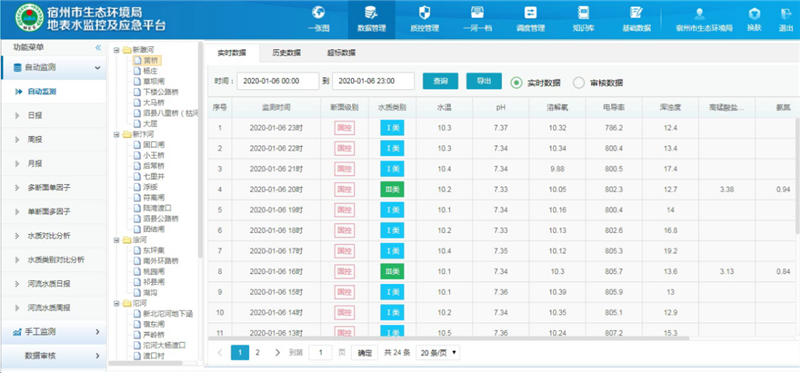This screenshot has height=373, width=800.
Task: Select the 审核数据 radio button
Action: point(579,83)
